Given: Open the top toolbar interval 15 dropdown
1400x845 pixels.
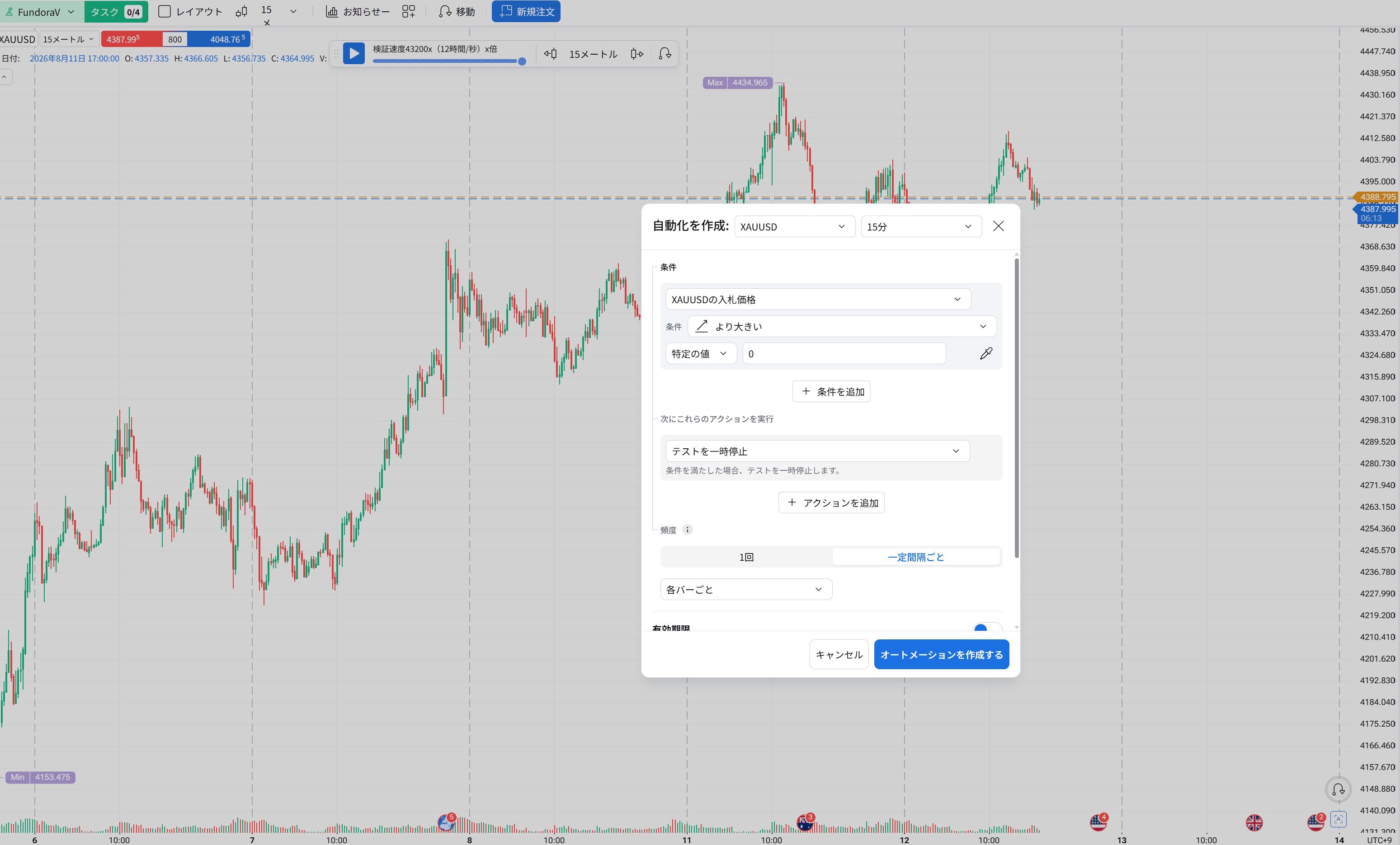Looking at the screenshot, I should pos(293,11).
